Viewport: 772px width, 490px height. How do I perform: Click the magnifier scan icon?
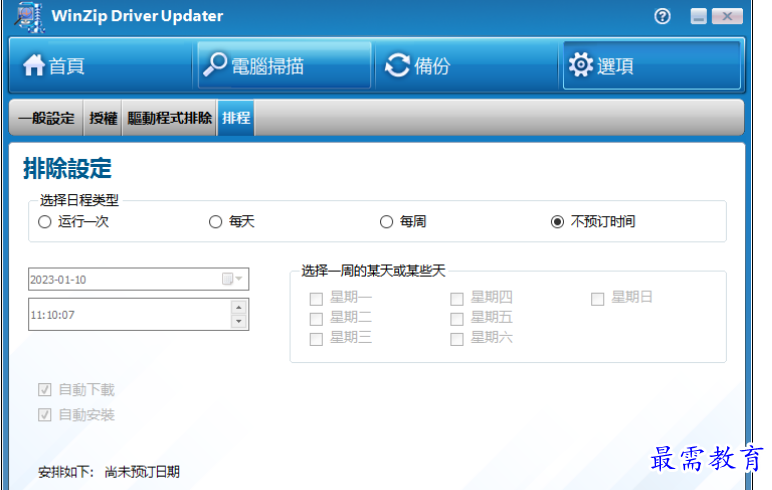point(215,65)
